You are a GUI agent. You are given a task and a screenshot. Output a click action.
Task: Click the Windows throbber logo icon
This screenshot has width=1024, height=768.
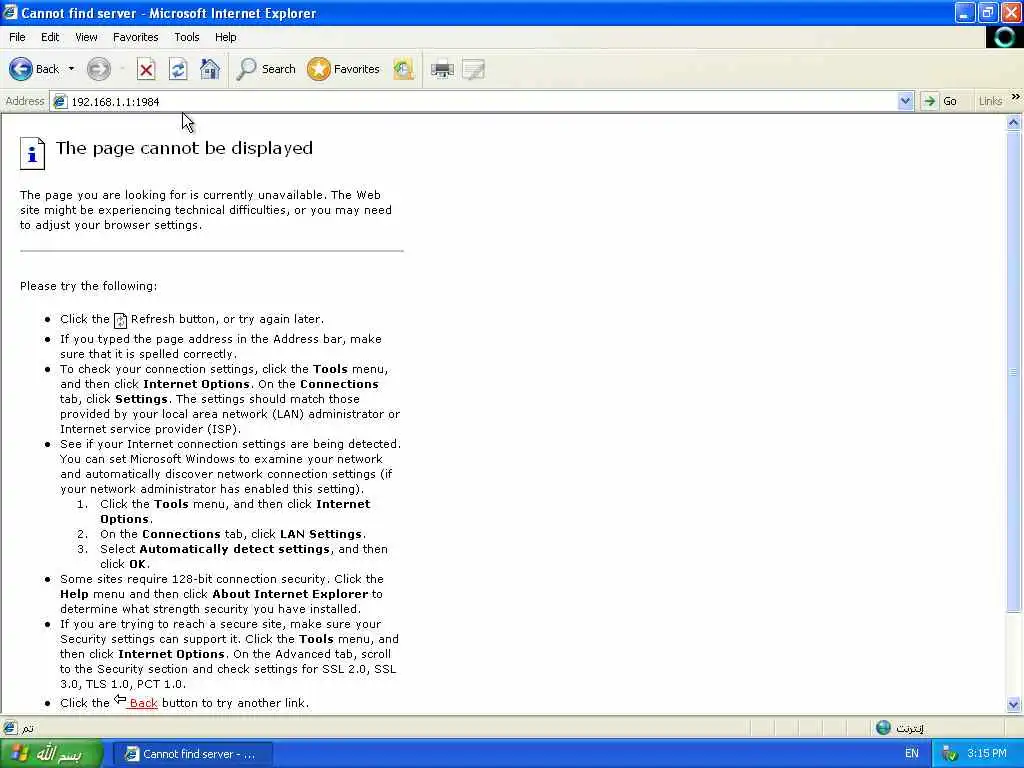point(1004,37)
